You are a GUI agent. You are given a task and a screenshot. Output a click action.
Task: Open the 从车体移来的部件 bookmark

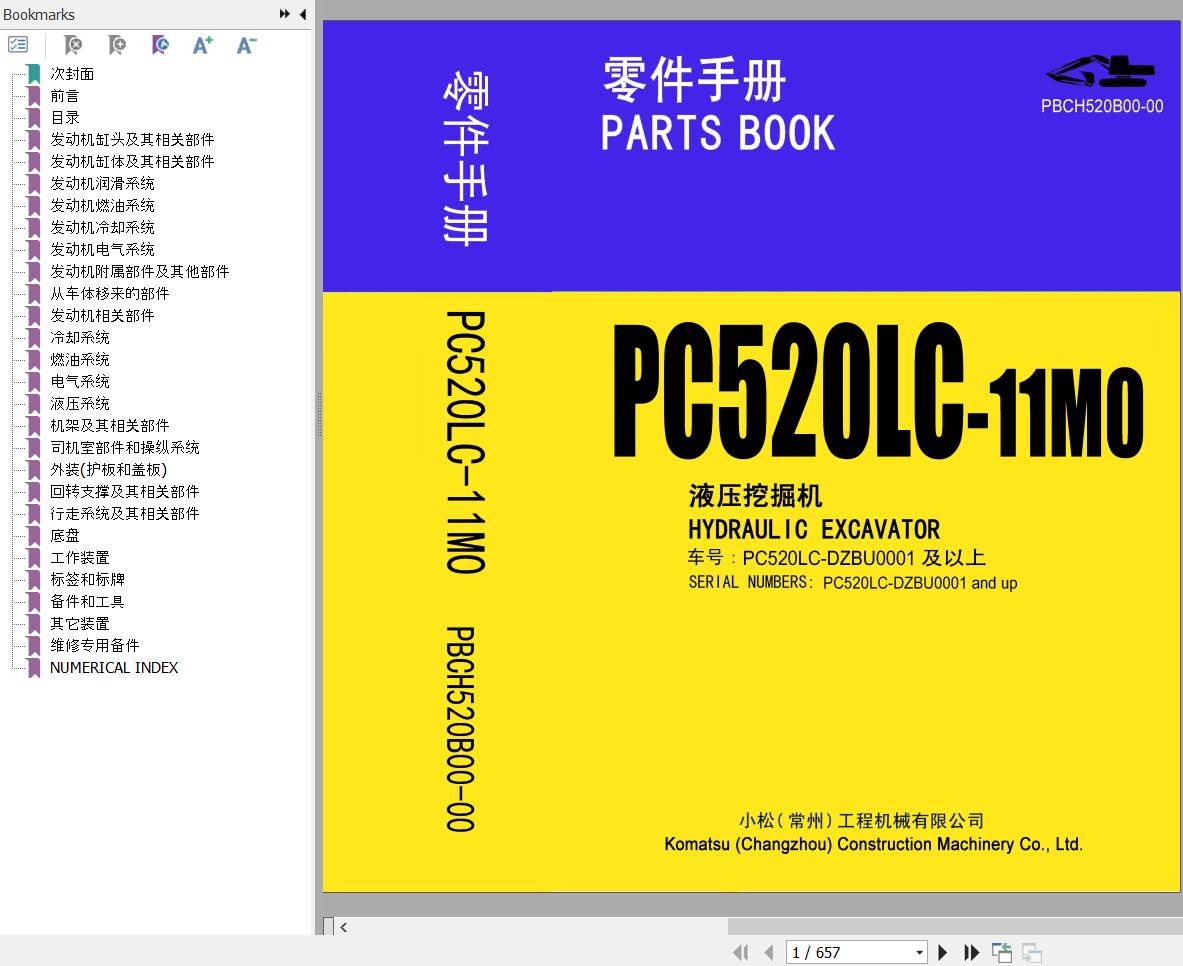point(110,294)
